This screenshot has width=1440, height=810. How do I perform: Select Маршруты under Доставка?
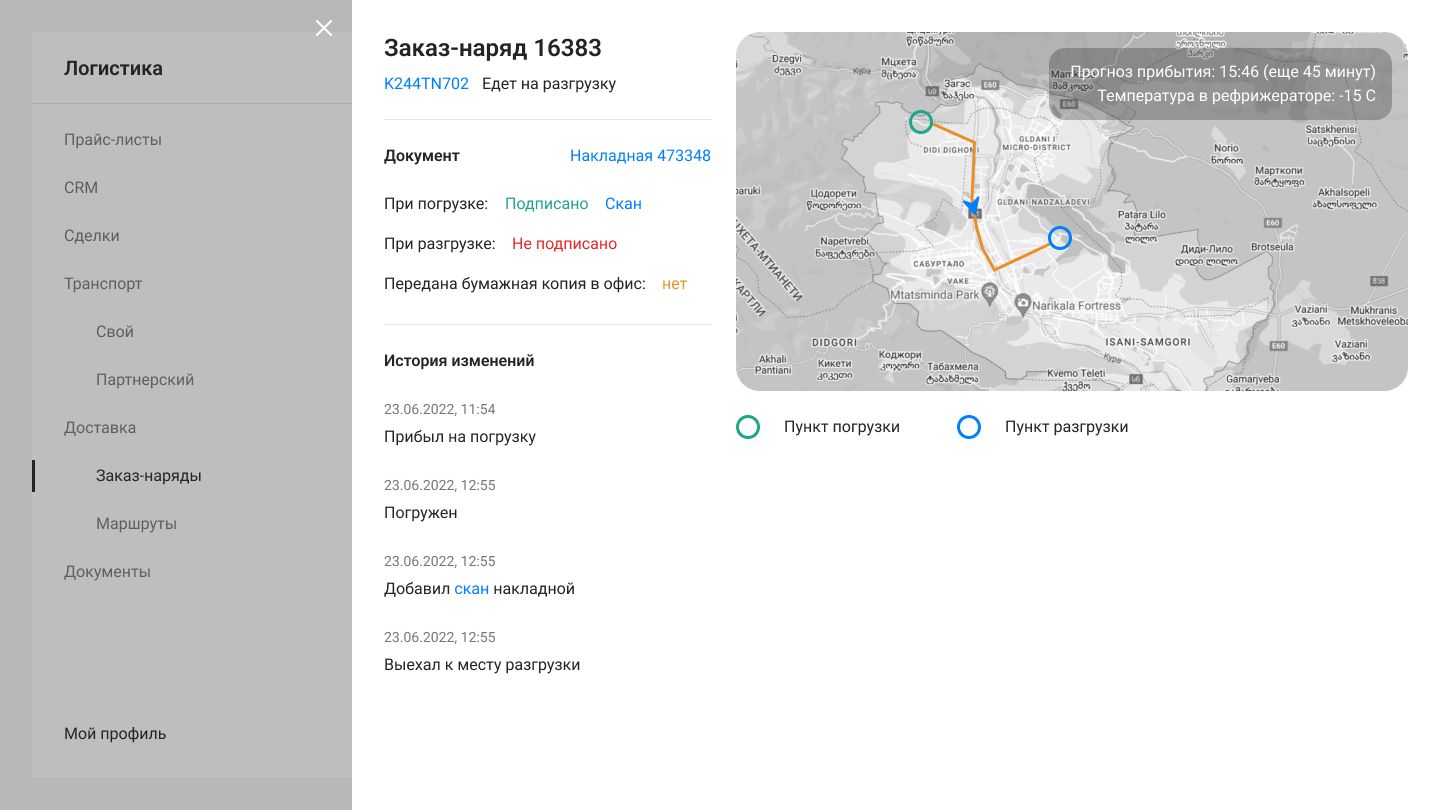[136, 524]
